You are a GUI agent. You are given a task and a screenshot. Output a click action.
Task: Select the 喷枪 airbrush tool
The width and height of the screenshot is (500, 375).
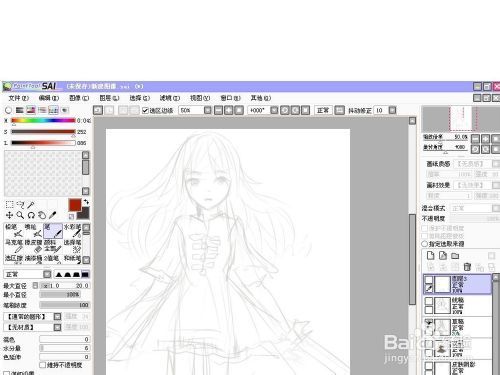coord(33,230)
